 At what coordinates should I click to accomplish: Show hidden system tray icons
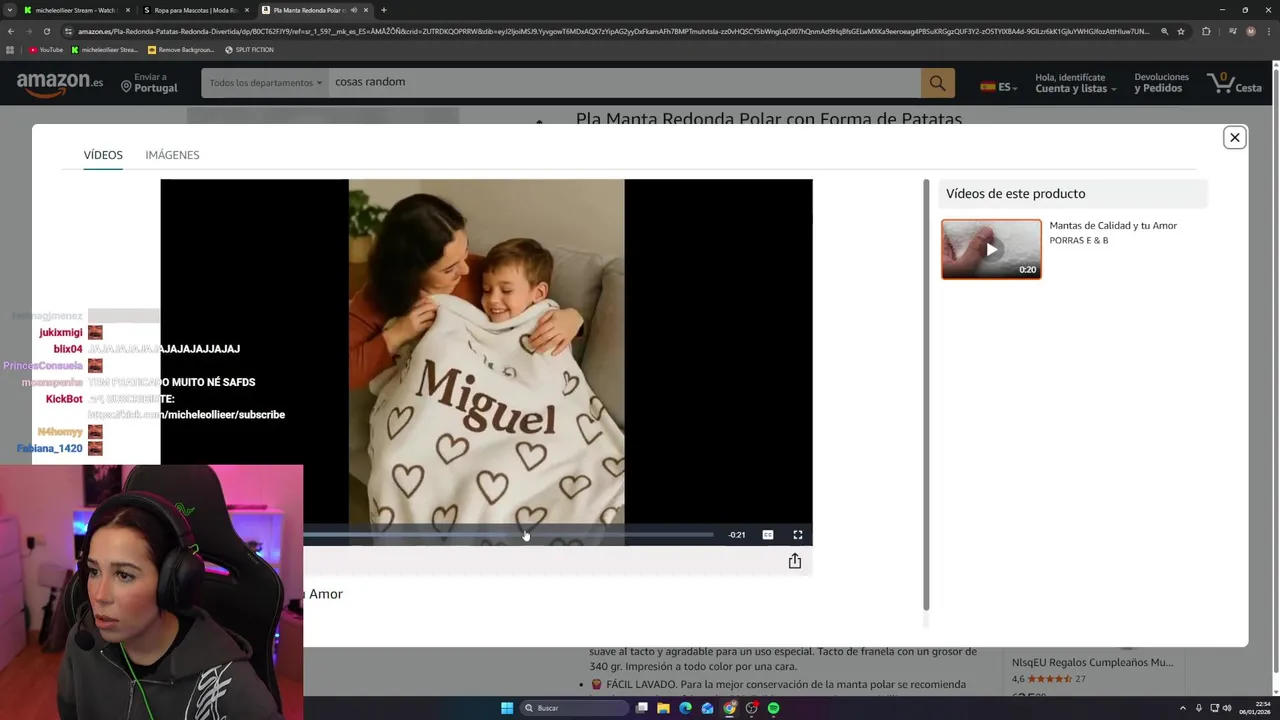1183,708
